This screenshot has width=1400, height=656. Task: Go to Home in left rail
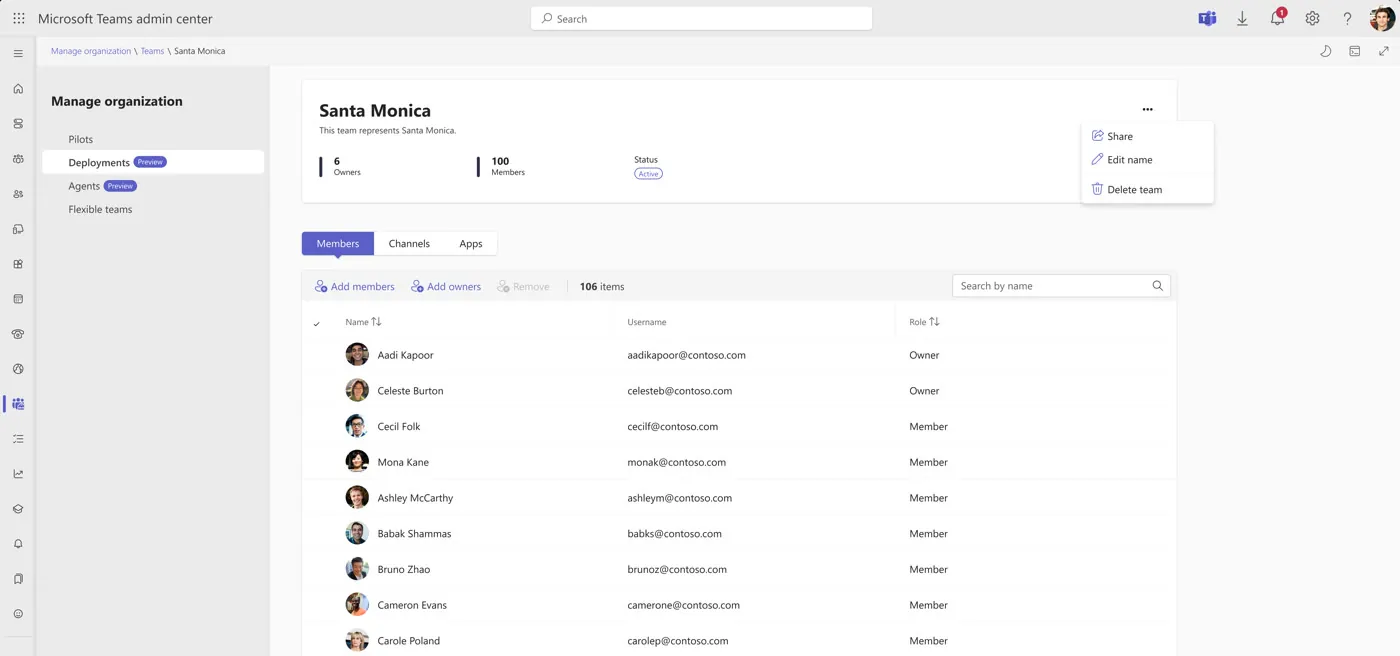point(18,88)
